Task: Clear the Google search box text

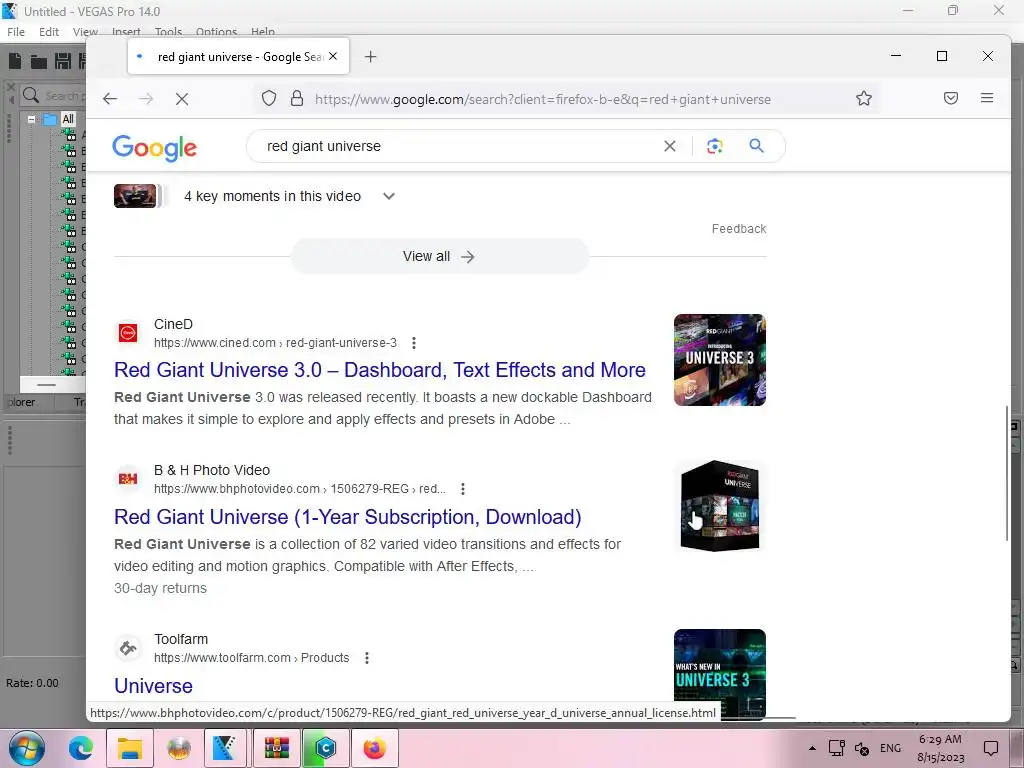Action: pyautogui.click(x=669, y=146)
